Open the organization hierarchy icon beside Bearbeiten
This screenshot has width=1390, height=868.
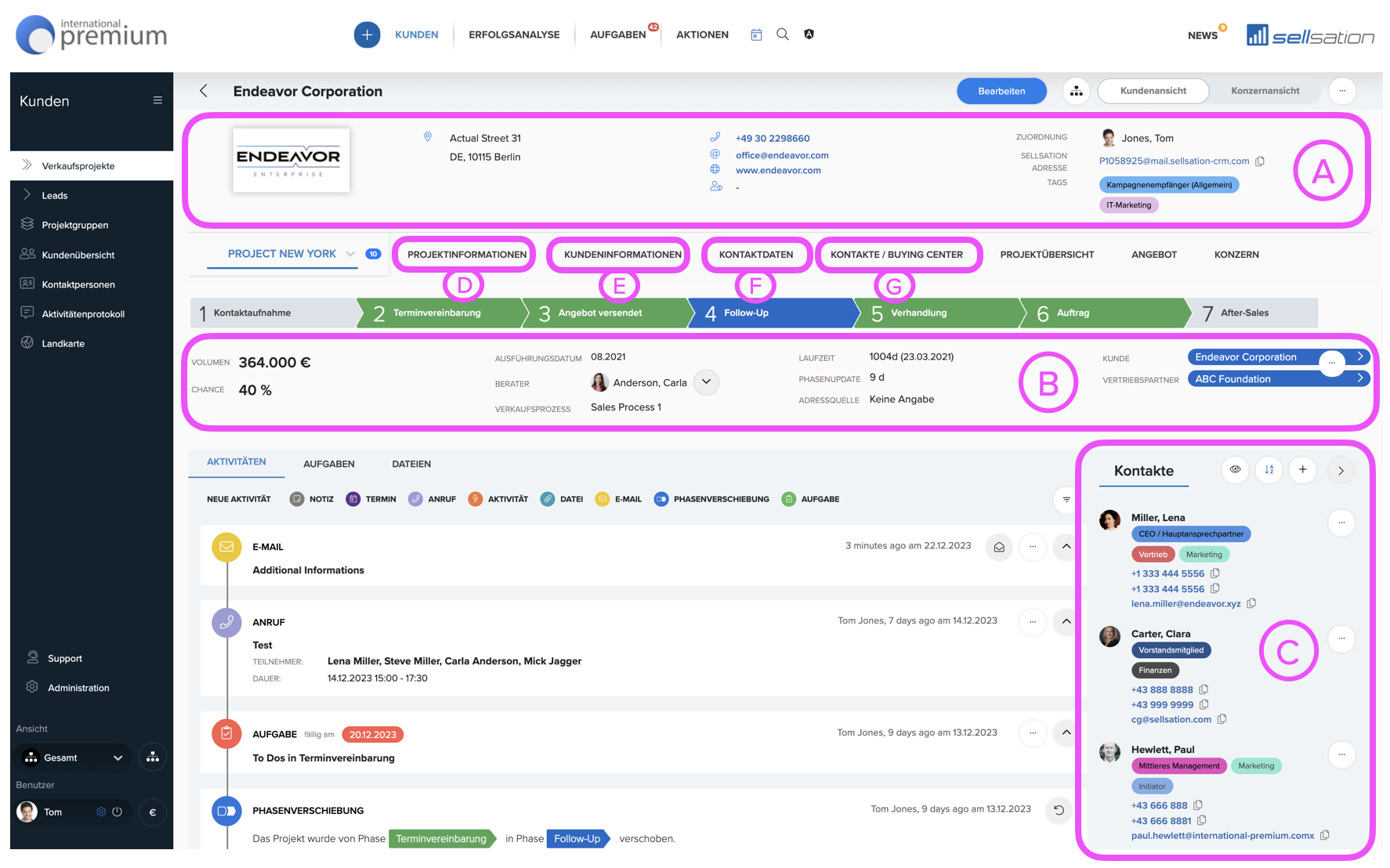(1077, 91)
